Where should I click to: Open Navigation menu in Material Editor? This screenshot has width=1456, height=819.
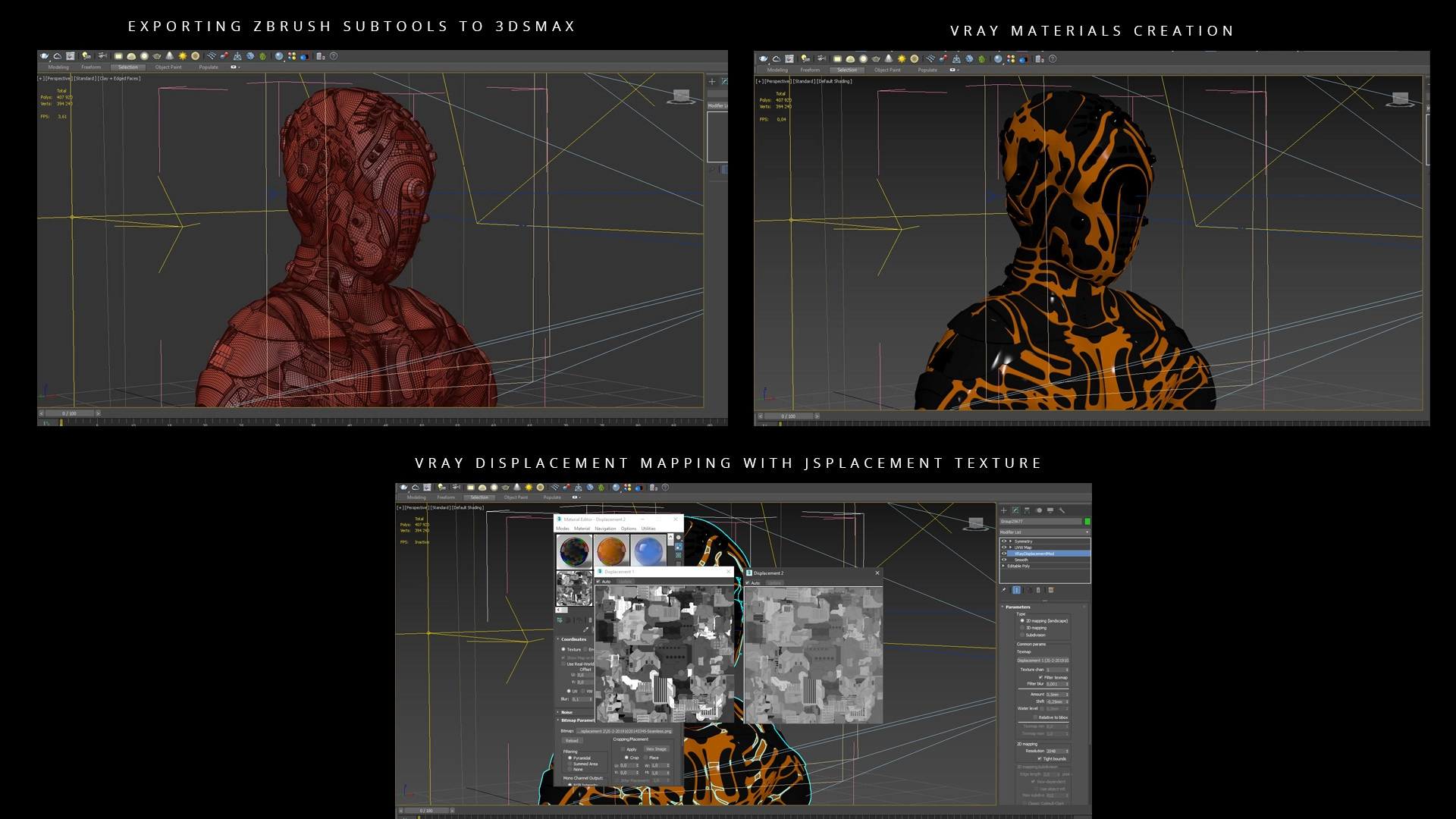click(605, 529)
